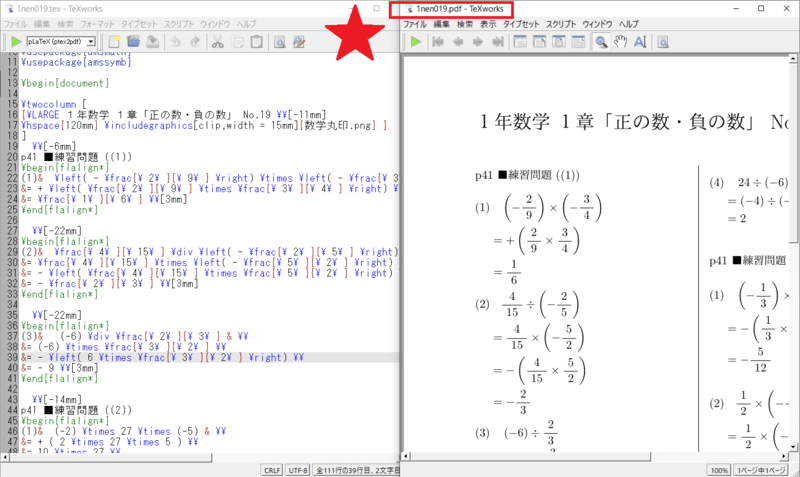This screenshot has height=477, width=800.
Task: Click the Find icon in the PDF toolbar
Action: (x=663, y=42)
